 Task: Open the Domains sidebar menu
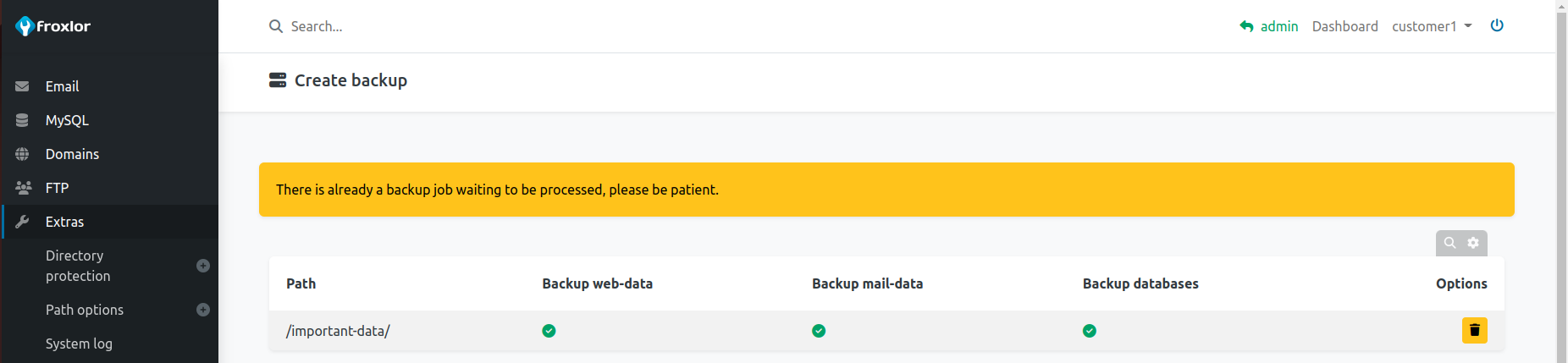[72, 154]
